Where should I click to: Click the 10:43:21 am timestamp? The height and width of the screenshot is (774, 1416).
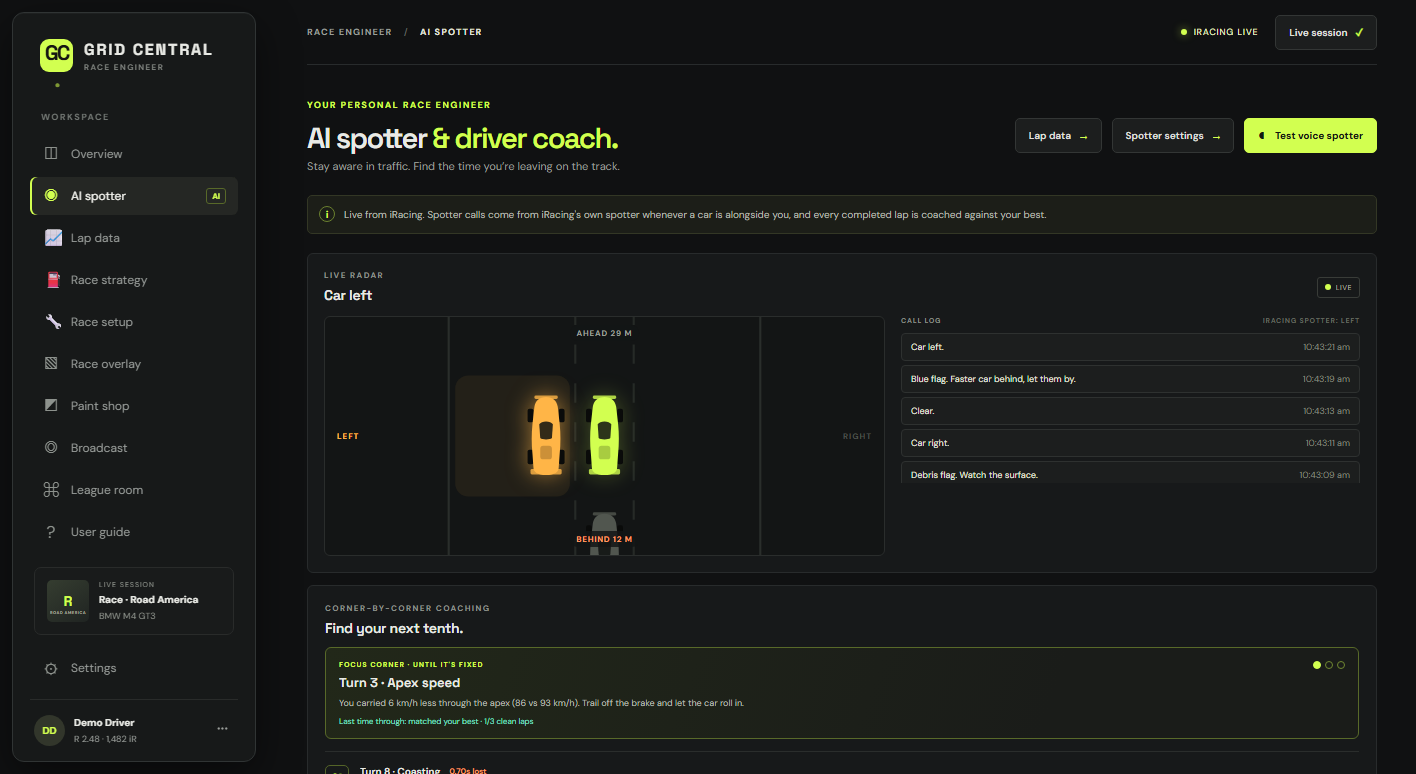(1326, 347)
